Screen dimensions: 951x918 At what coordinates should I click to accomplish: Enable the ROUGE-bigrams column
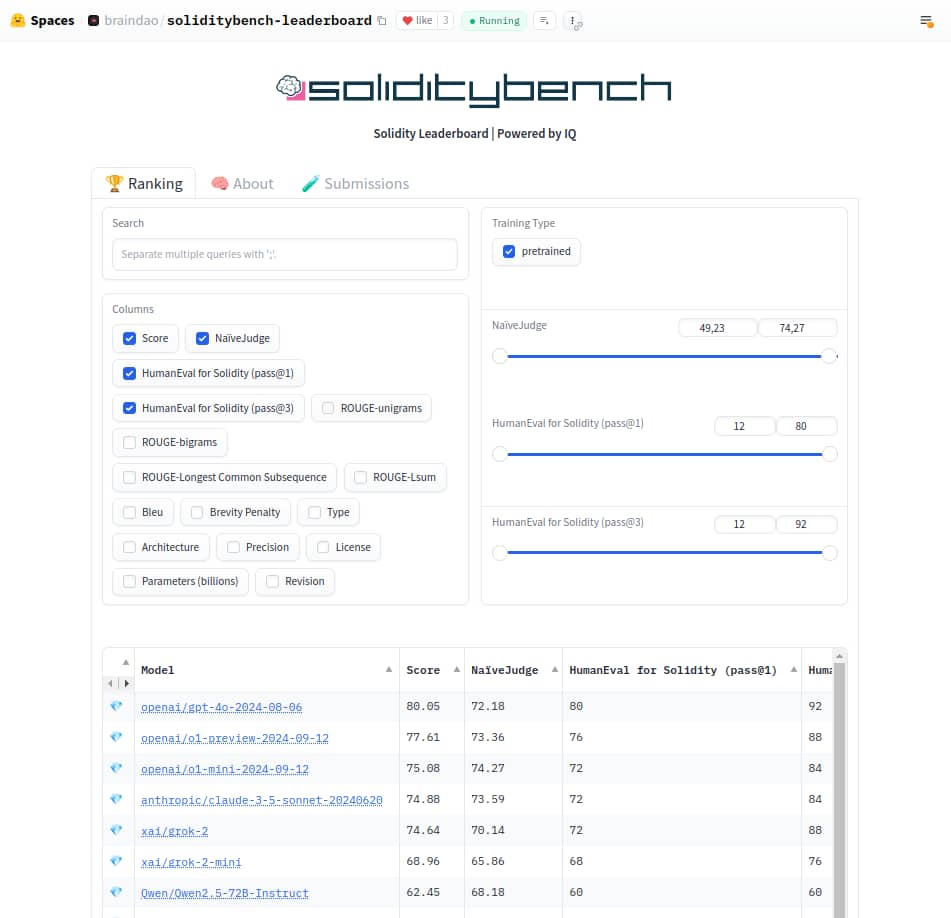click(x=129, y=443)
